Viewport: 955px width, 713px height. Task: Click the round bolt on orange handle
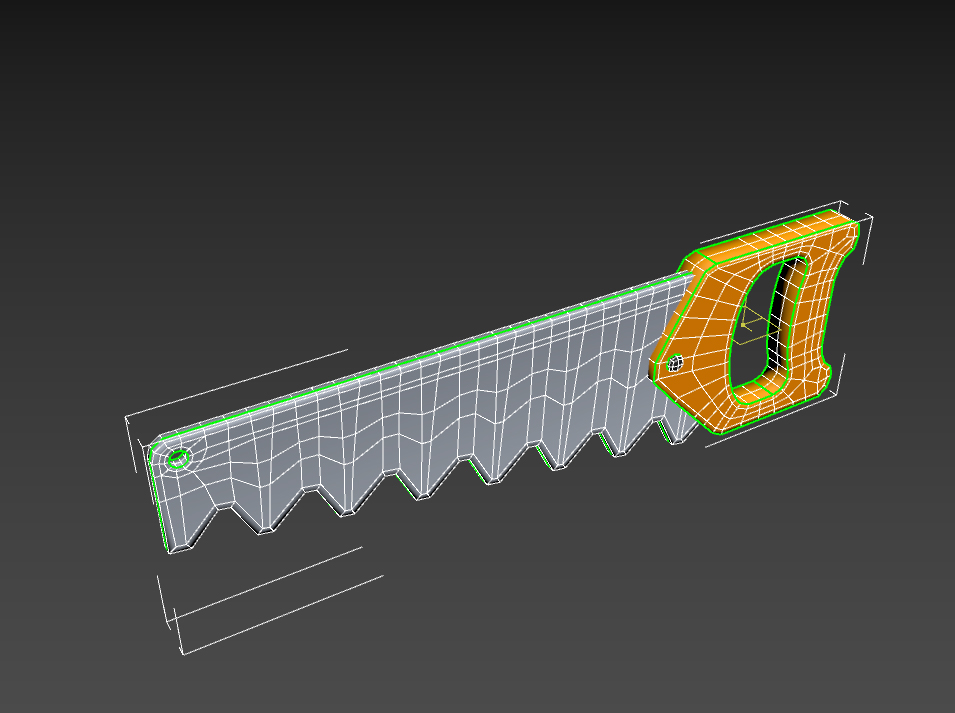coord(675,364)
